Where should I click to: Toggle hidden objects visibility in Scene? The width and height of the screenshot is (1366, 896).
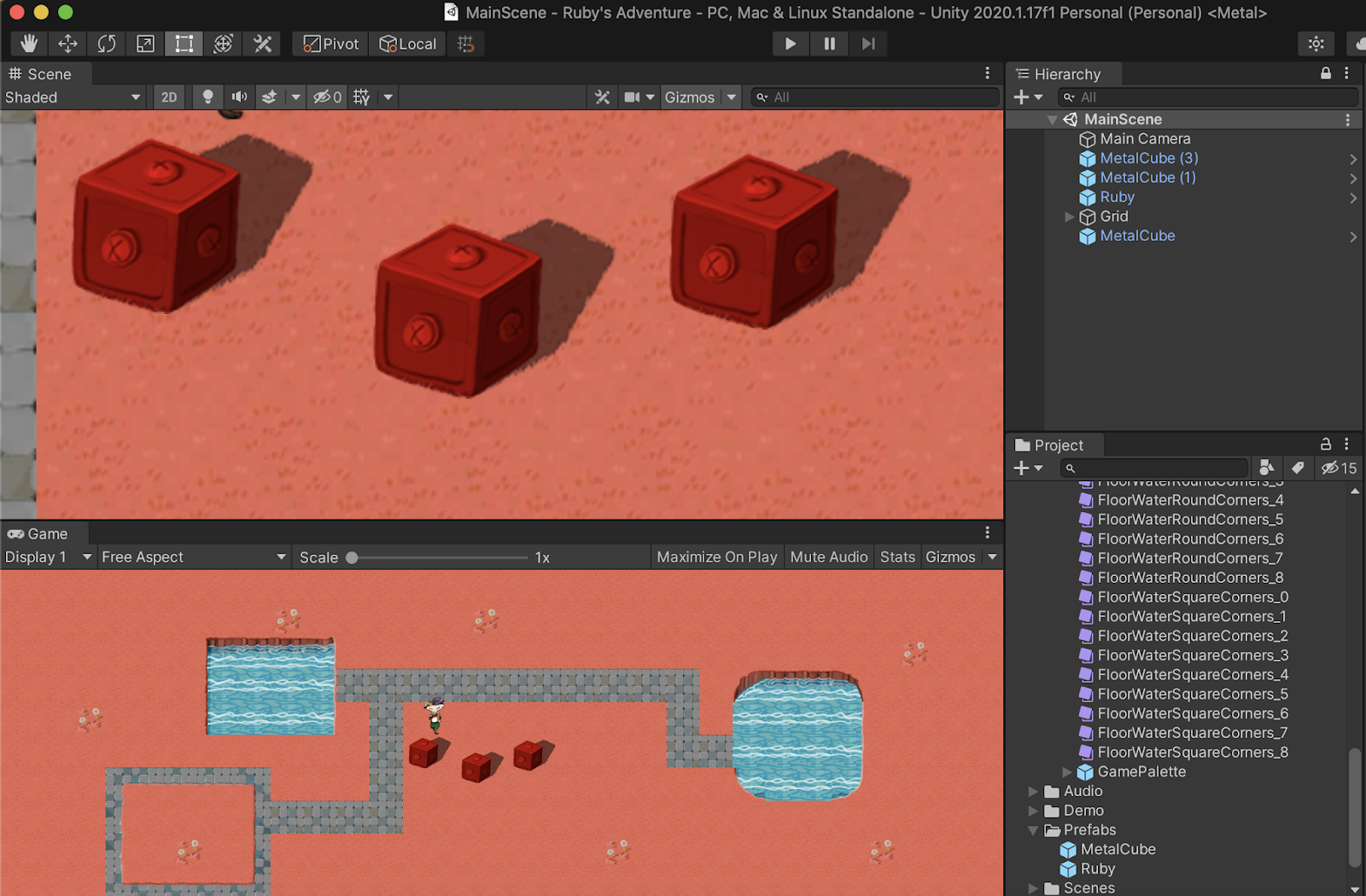[327, 97]
